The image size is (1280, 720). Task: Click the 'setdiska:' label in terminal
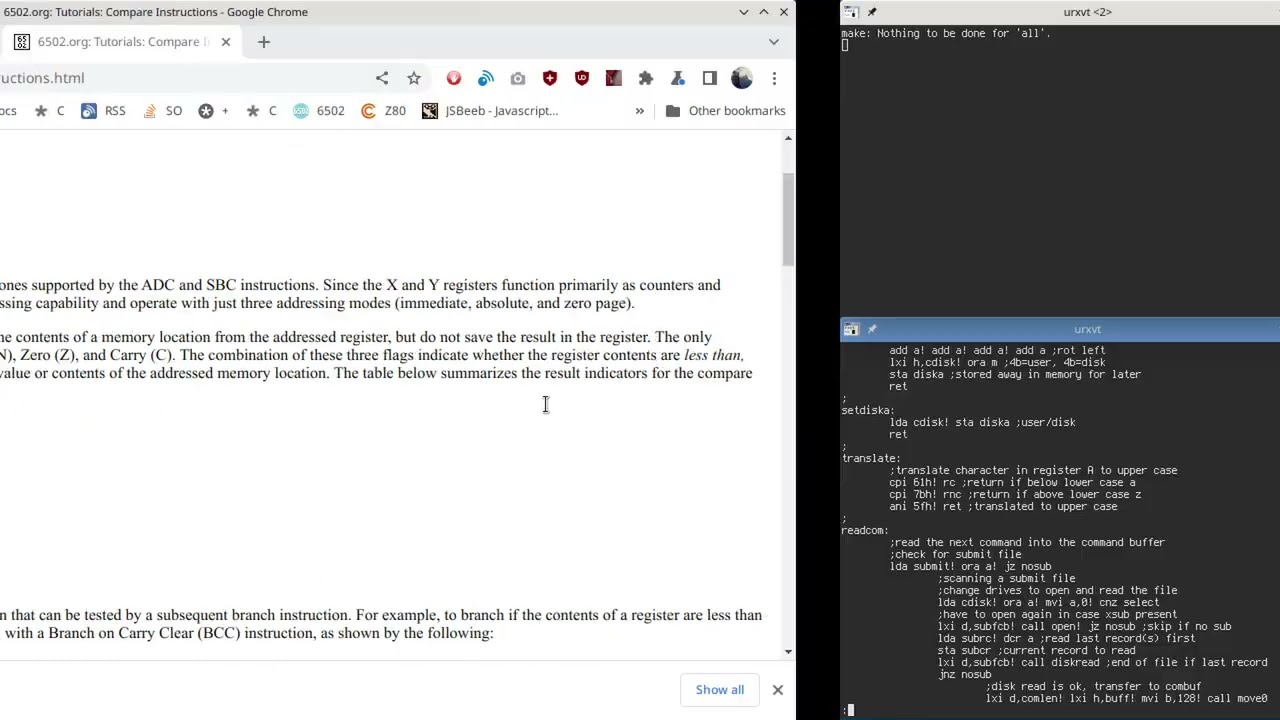click(868, 410)
